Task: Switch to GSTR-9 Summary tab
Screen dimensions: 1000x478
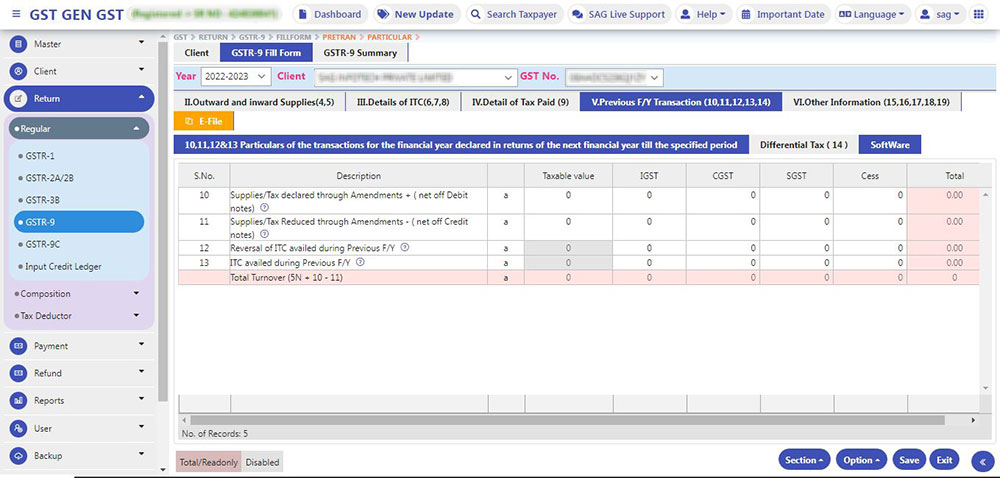Action: pyautogui.click(x=360, y=53)
